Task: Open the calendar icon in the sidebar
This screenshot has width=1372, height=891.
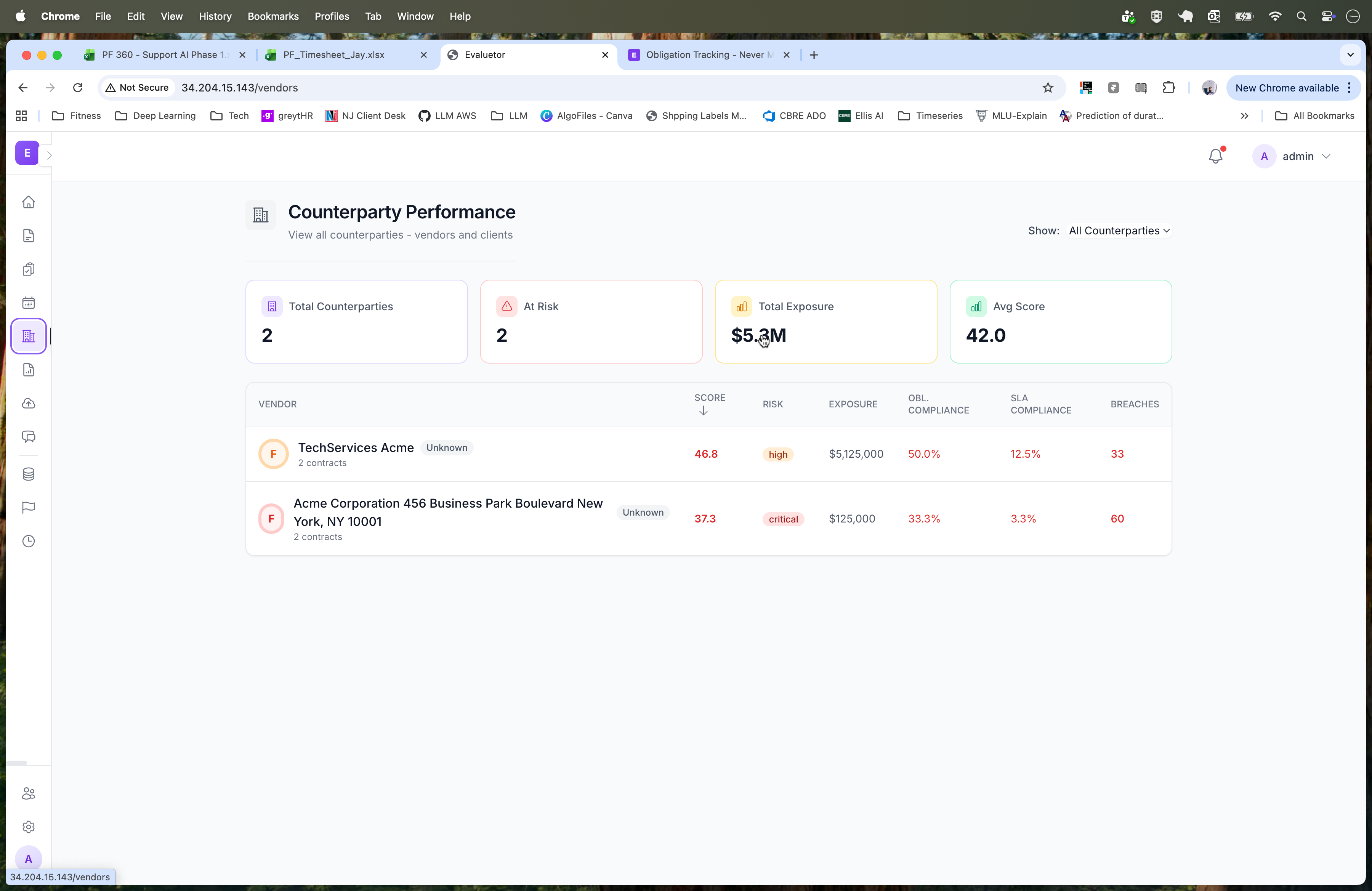Action: 28,303
